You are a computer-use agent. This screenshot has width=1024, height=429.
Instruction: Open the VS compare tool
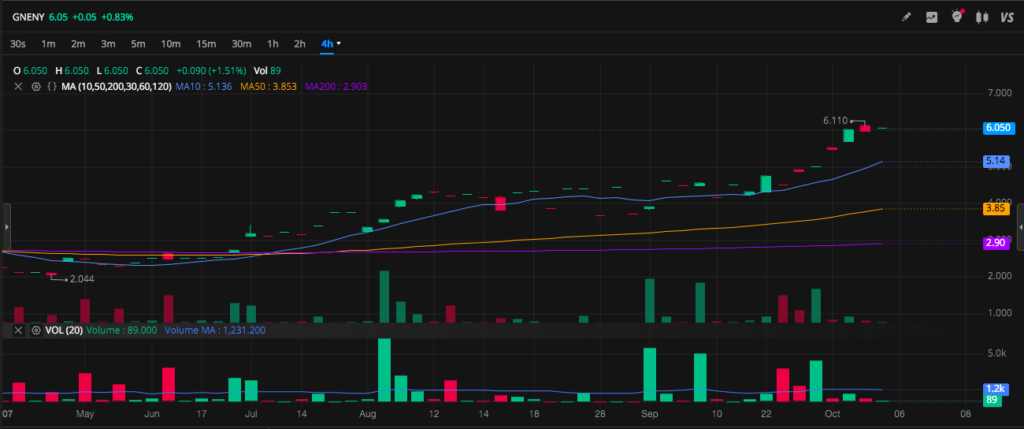(1007, 17)
